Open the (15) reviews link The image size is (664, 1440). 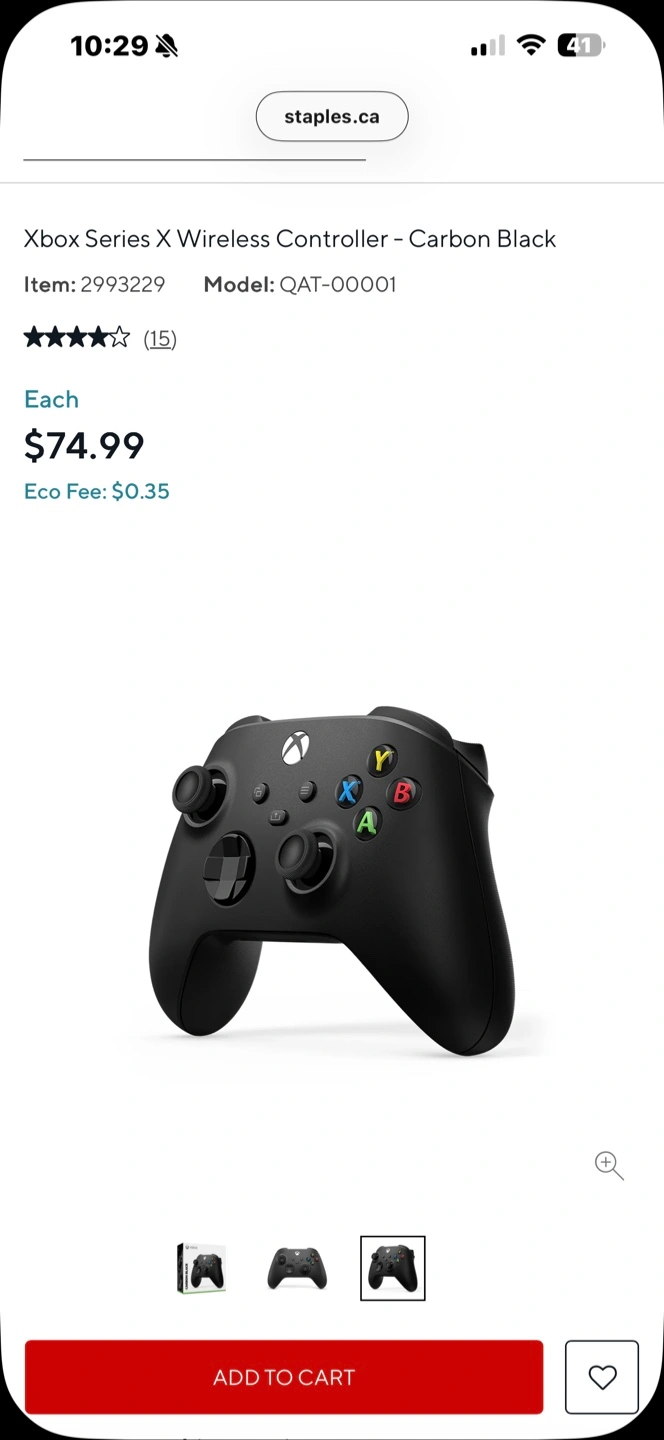coord(160,339)
